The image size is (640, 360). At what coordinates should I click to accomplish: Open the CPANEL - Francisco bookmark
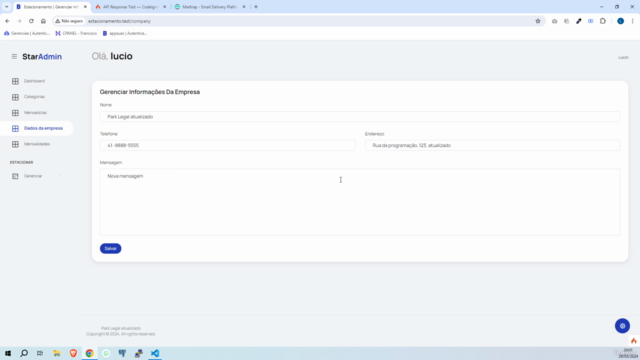[76, 33]
